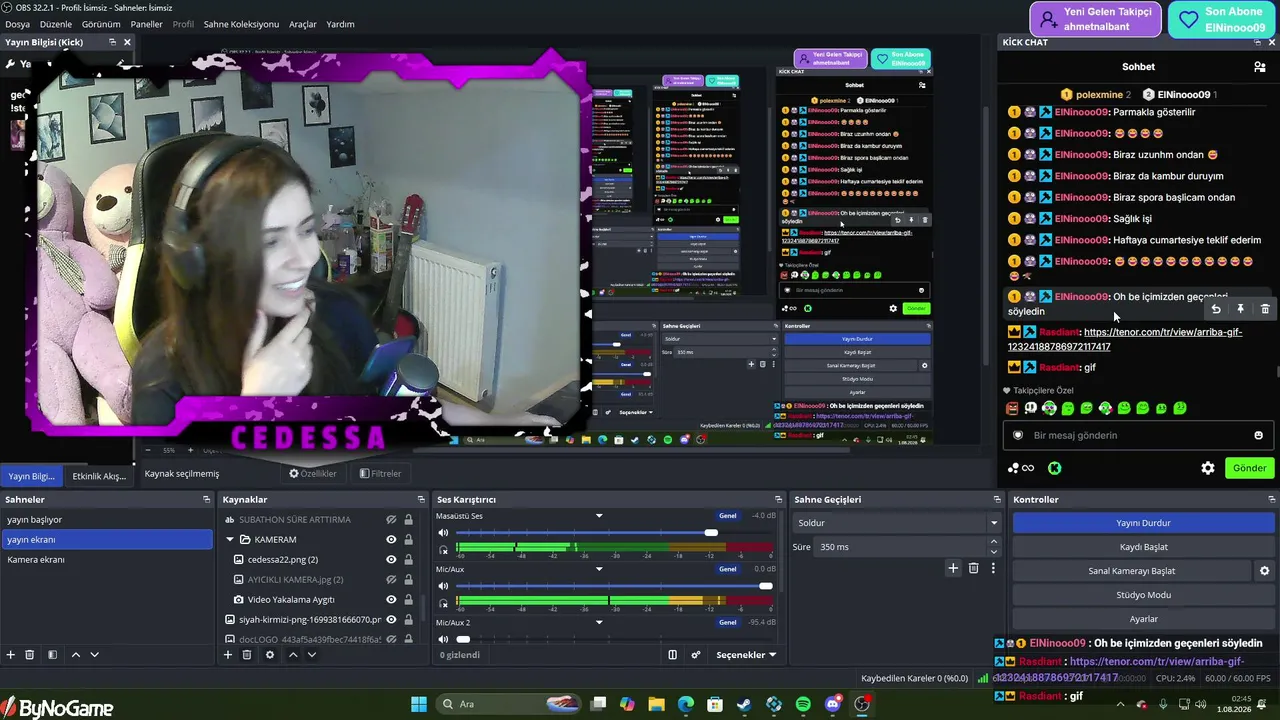Viewport: 1280px width, 720px height.
Task: Show the SUBATHON SÜRE ARTTIRMA source
Action: 391,520
